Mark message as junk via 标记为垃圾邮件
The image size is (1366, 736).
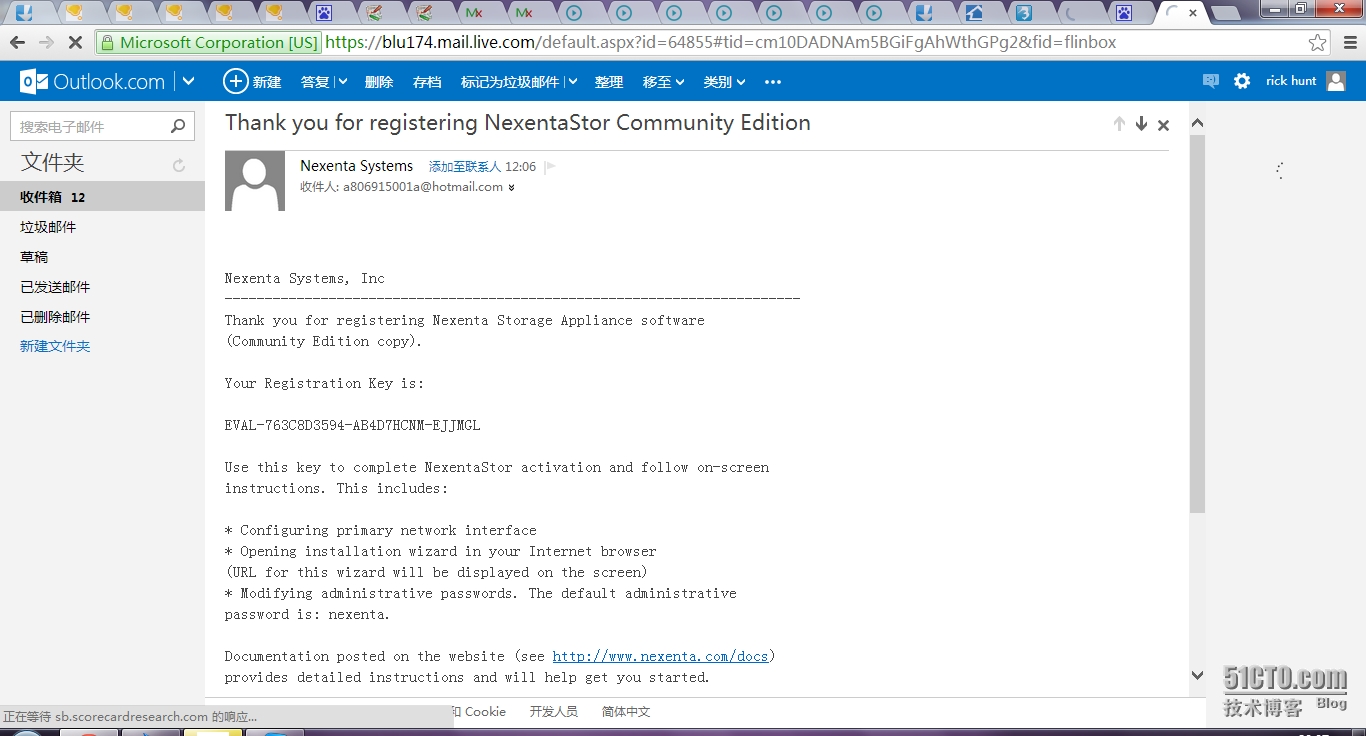coord(510,82)
